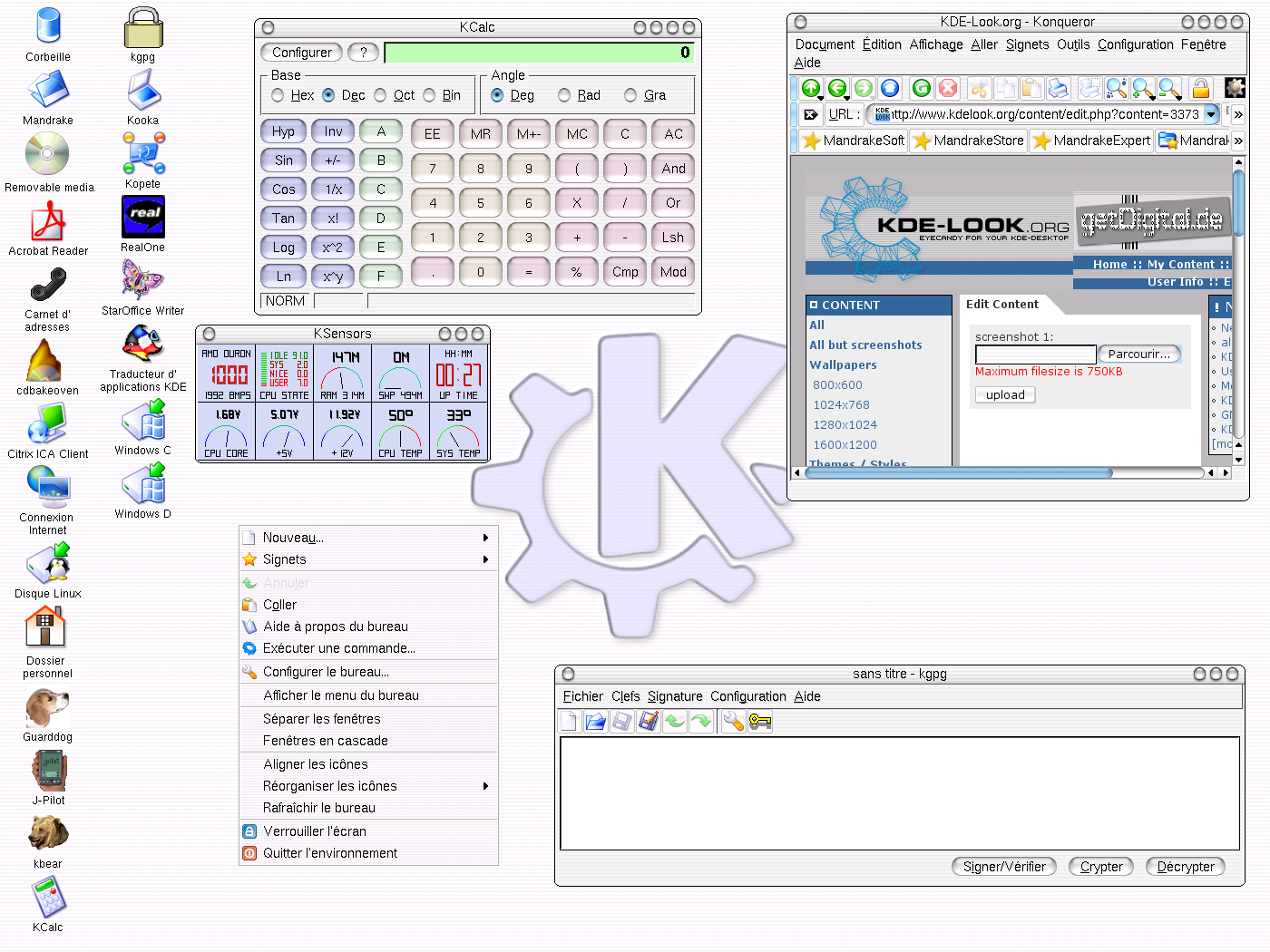1270x952 pixels.
Task: Clear the URL bar with the black X icon
Action: [811, 114]
